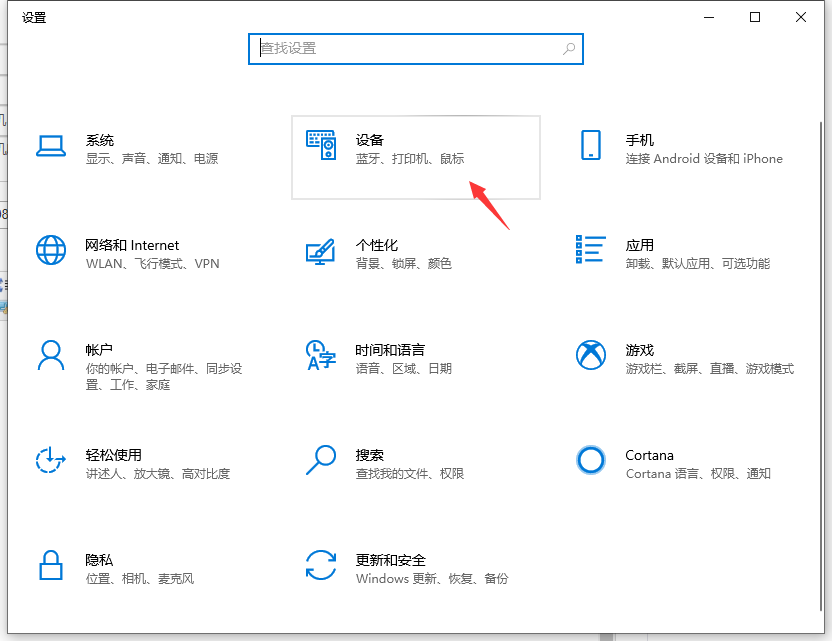This screenshot has height=641, width=832.
Task: Open the 网络和 Internet settings label
Action: point(132,245)
